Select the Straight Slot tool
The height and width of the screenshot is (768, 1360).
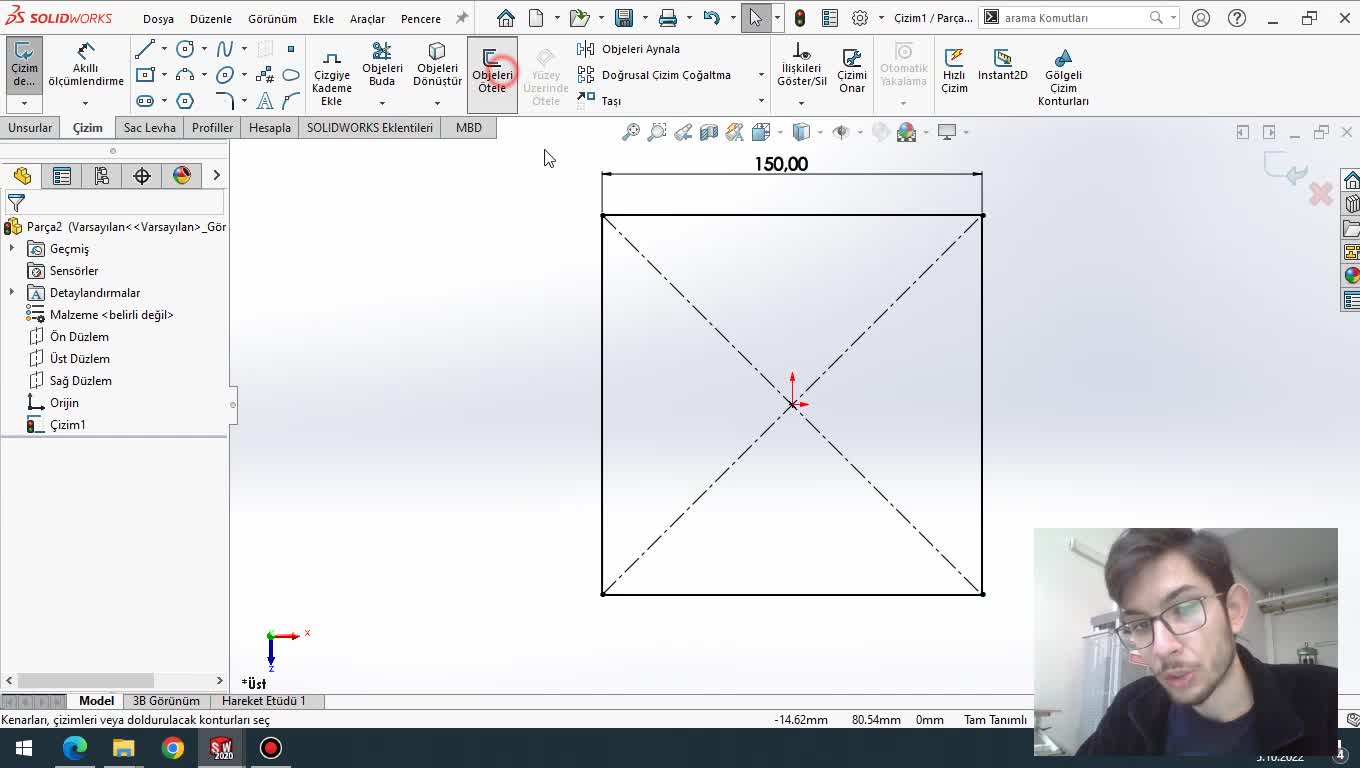pyautogui.click(x=145, y=101)
